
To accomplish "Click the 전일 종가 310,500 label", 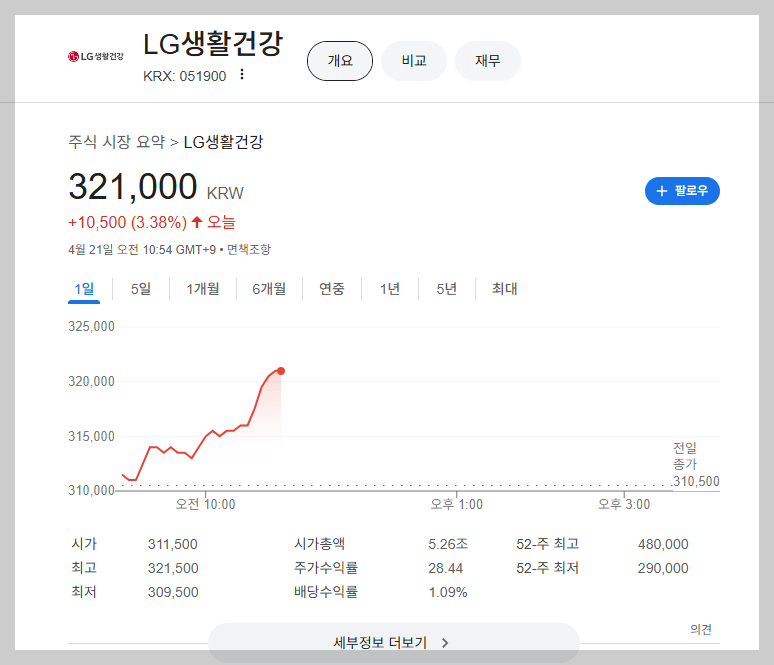I will tap(696, 465).
